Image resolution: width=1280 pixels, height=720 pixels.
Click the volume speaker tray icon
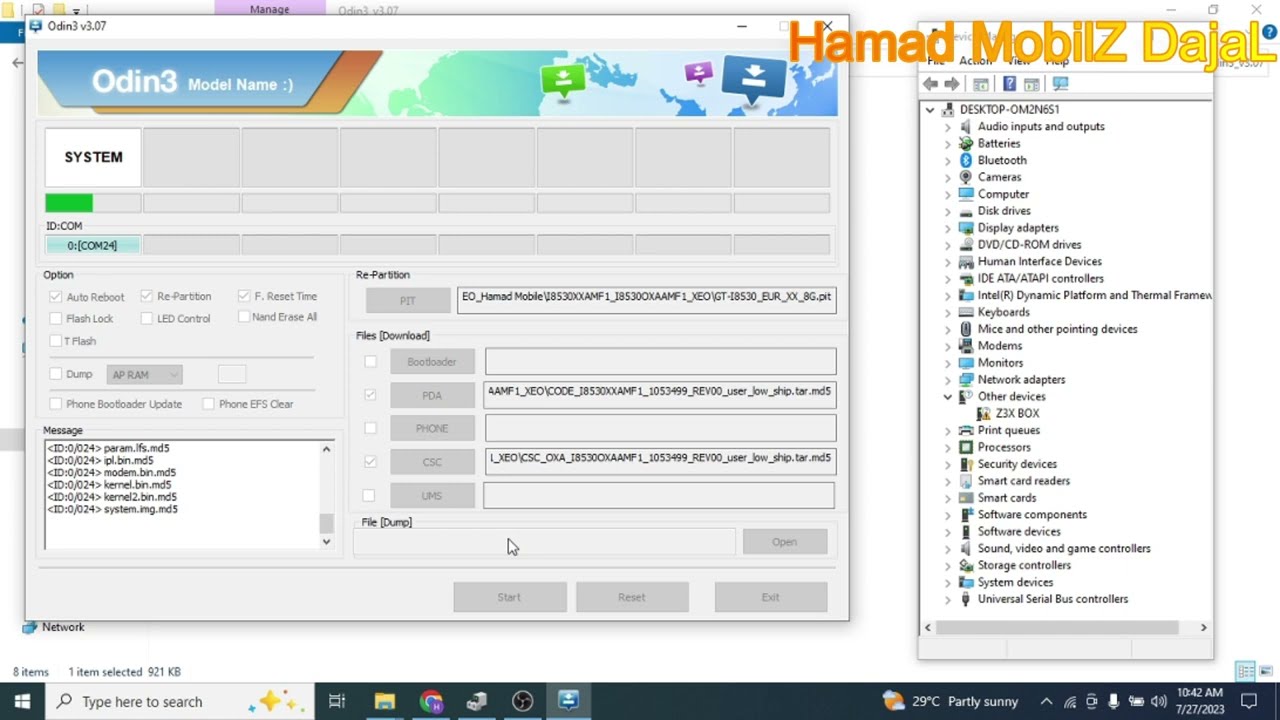click(x=1159, y=701)
